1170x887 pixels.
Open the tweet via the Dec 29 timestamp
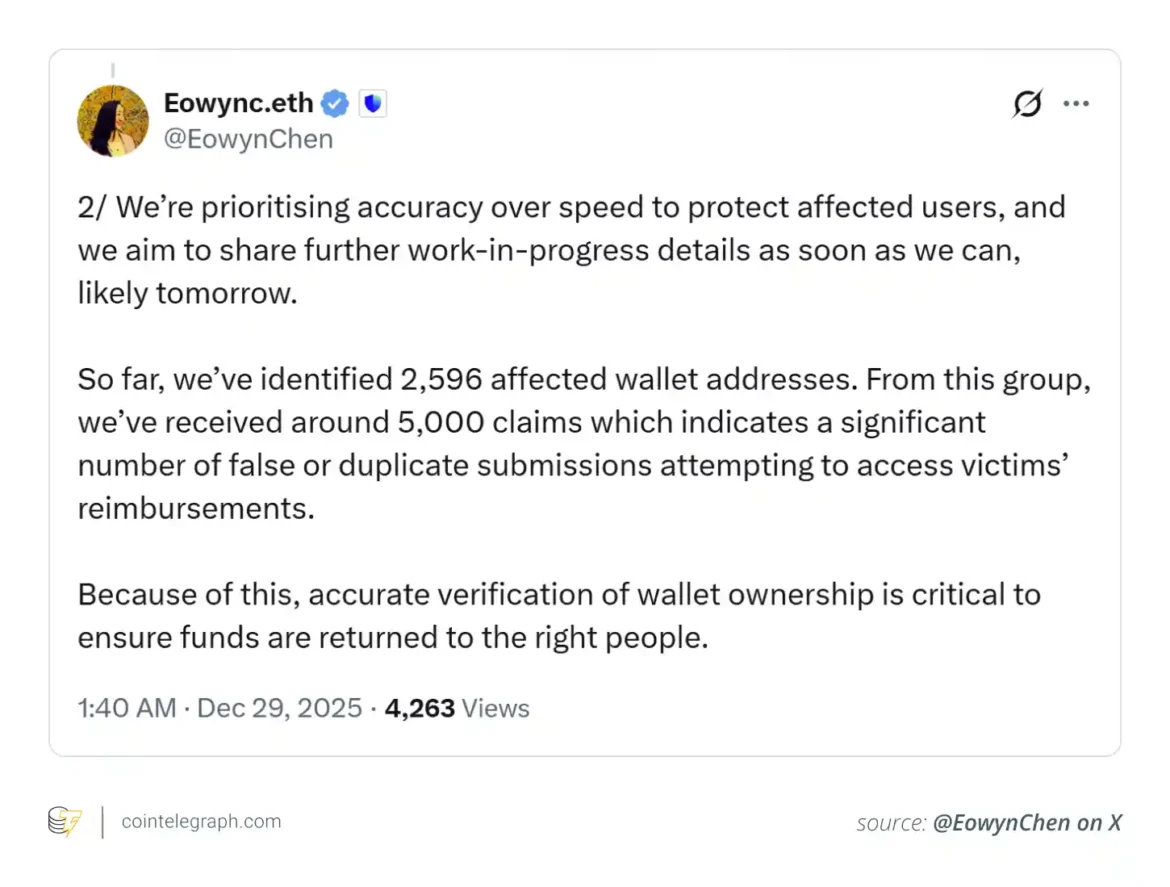pos(279,708)
